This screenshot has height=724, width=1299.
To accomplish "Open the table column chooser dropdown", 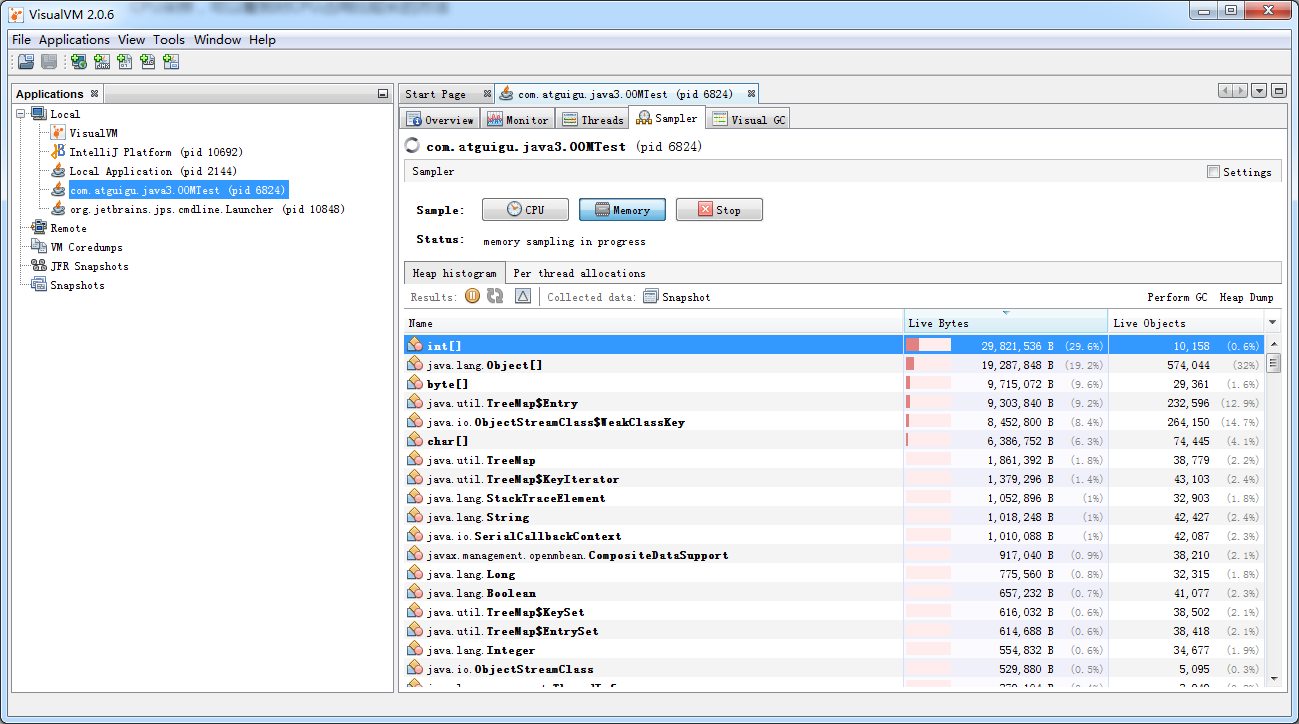I will click(x=1273, y=323).
